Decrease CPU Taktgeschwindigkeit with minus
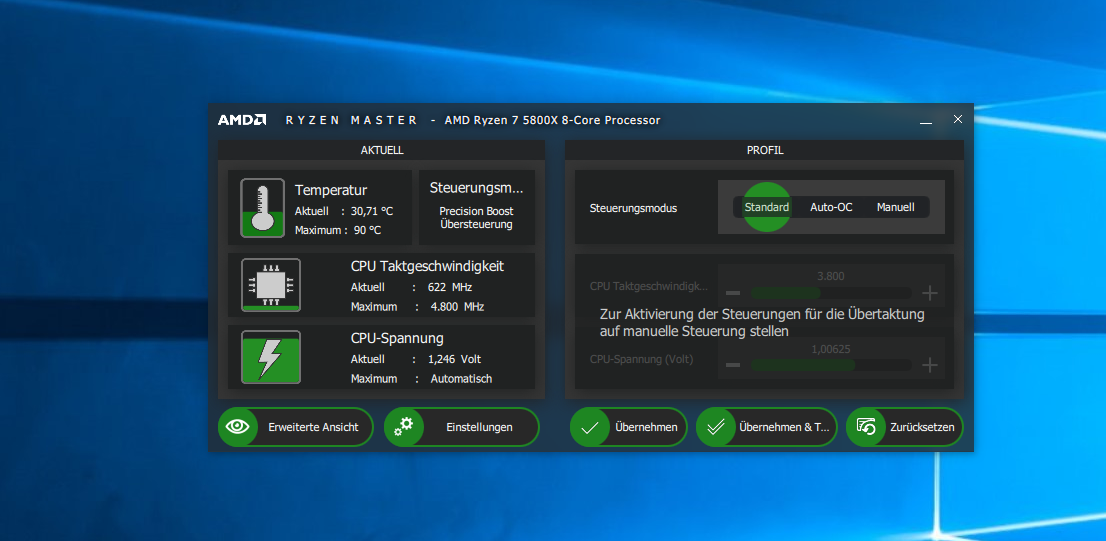This screenshot has height=541, width=1106. pos(733,293)
